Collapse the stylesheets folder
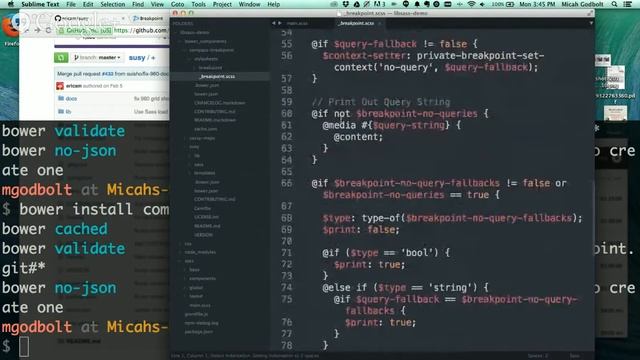 click(x=206, y=59)
